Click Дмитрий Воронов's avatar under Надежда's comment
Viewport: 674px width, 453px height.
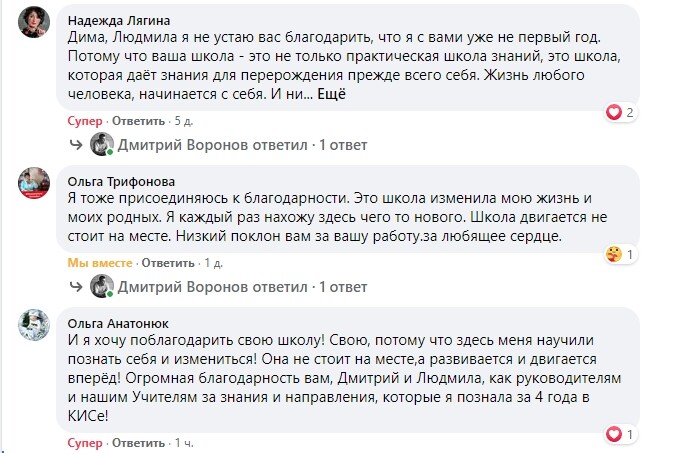pyautogui.click(x=101, y=145)
